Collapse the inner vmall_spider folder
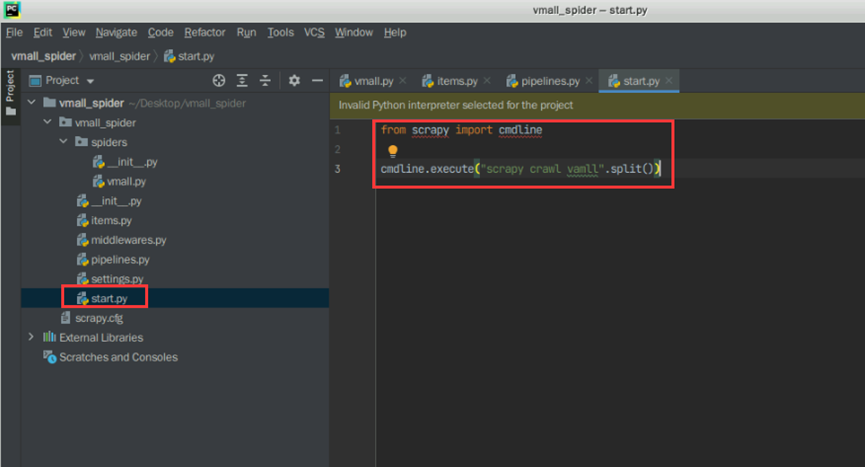Viewport: 865px width, 467px height. coord(47,122)
